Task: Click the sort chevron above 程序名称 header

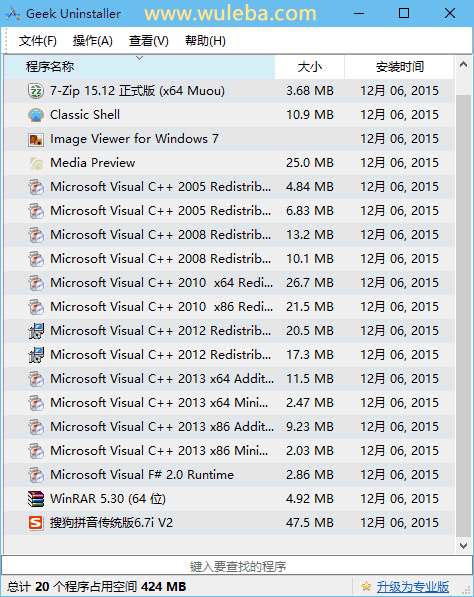Action: [140, 58]
